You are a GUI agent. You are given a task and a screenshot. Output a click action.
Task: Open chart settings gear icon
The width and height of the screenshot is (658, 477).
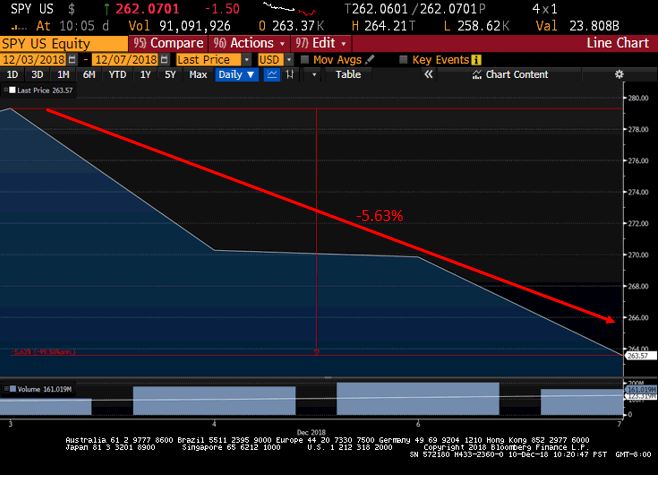(x=619, y=75)
